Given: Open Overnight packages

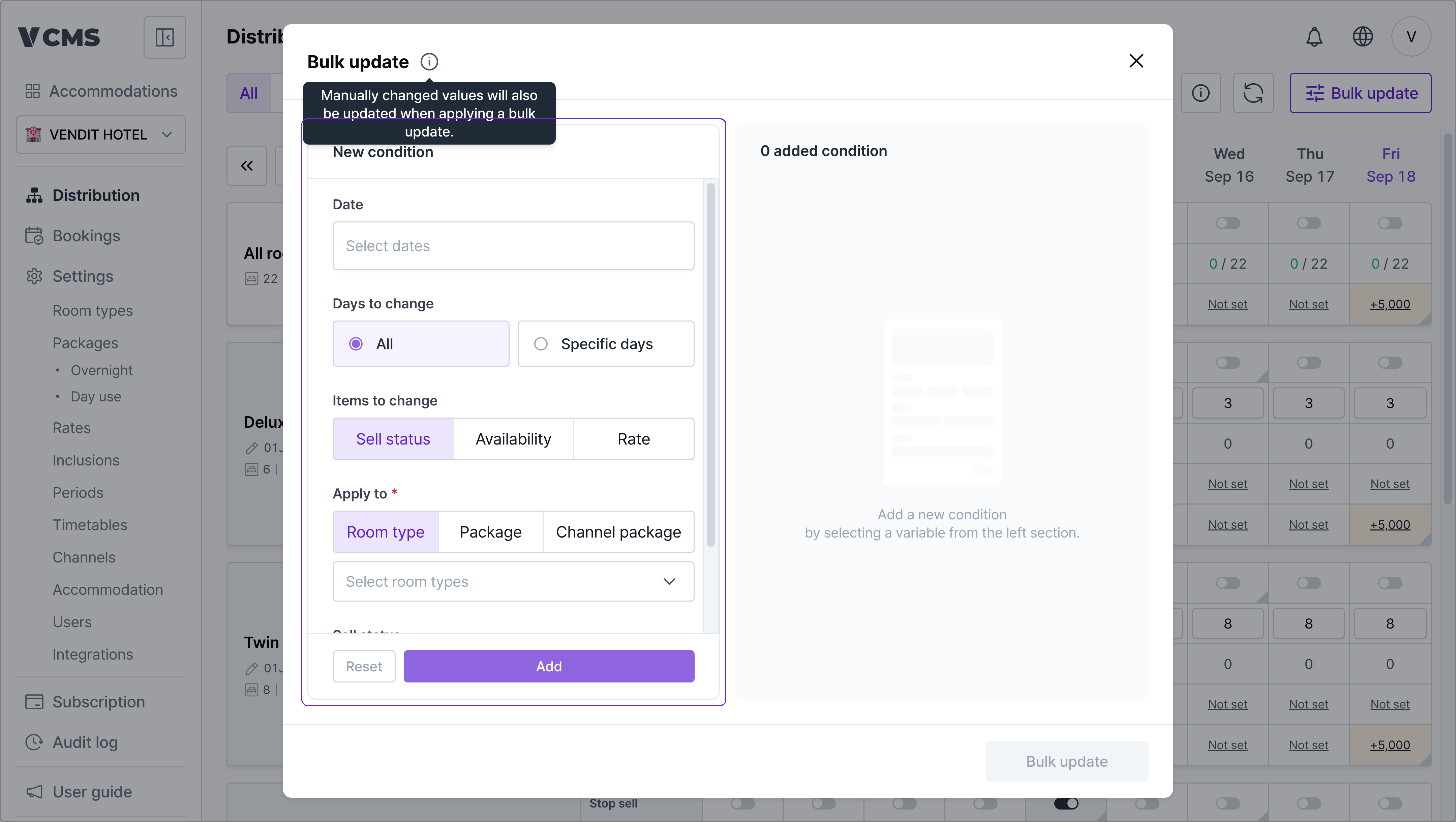Looking at the screenshot, I should [102, 370].
